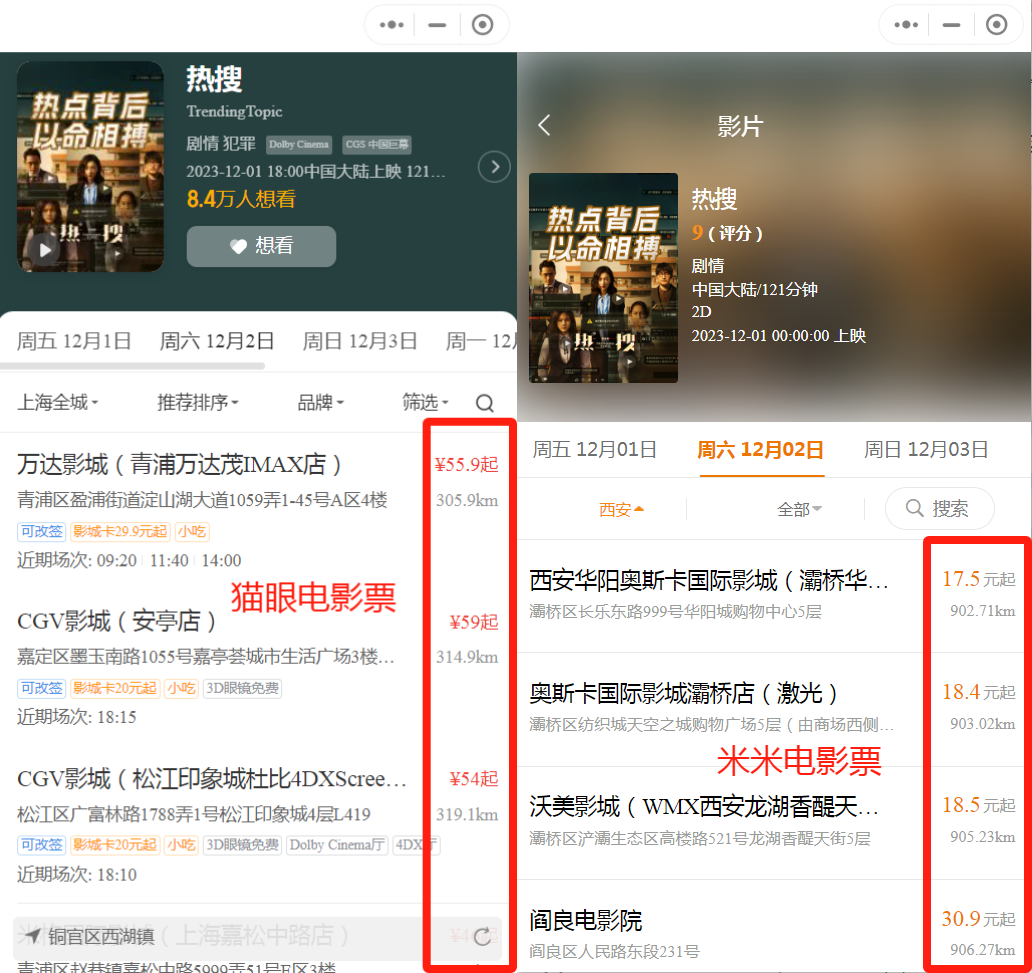This screenshot has width=1032, height=973.
Task: Open the 热搜 poster thumbnail in the right panel
Action: tap(604, 278)
